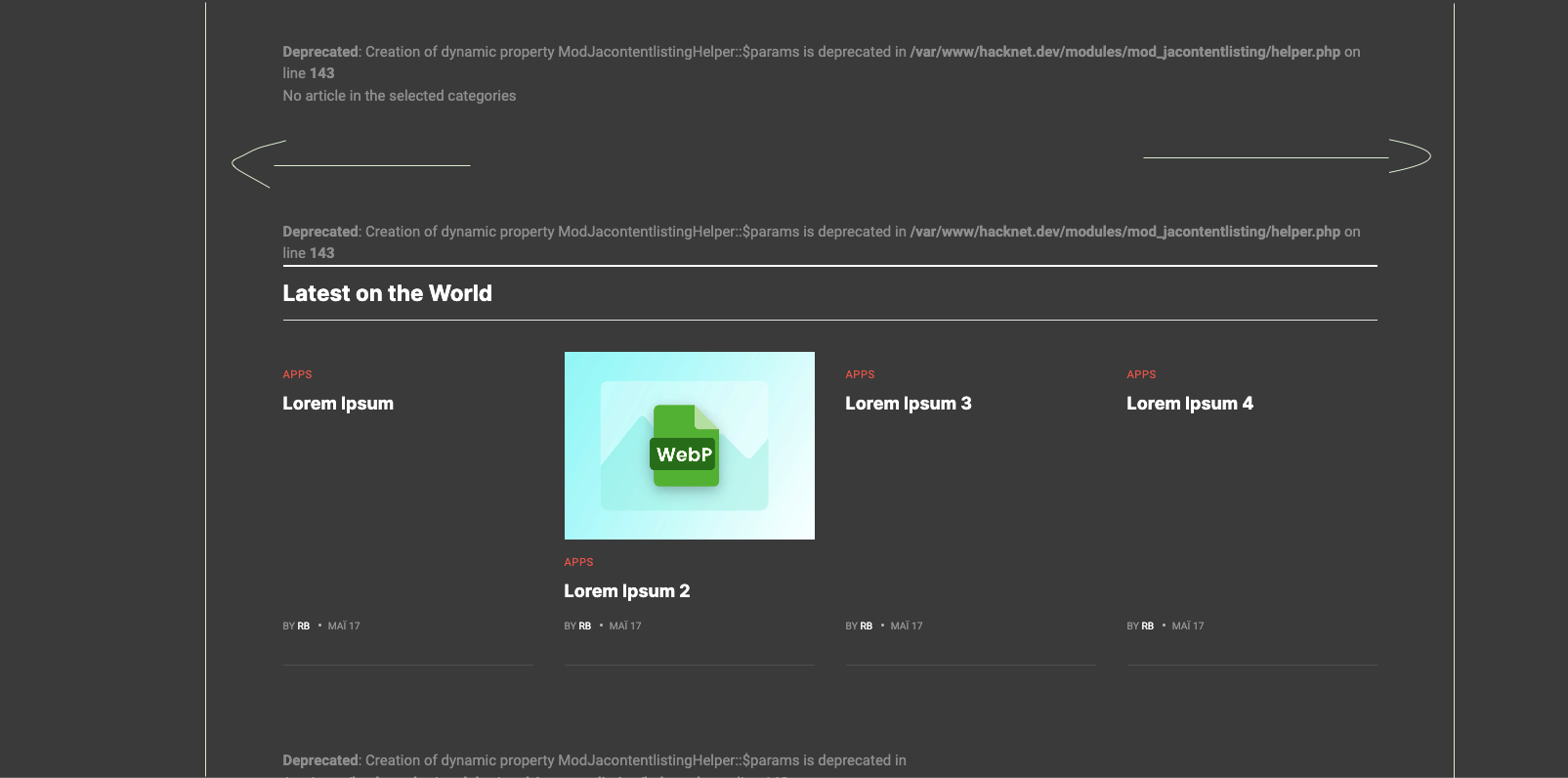Click the MAÏ 17 date under Lorem Ipsum 3
Screen dimensions: 1568x778
pos(907,627)
